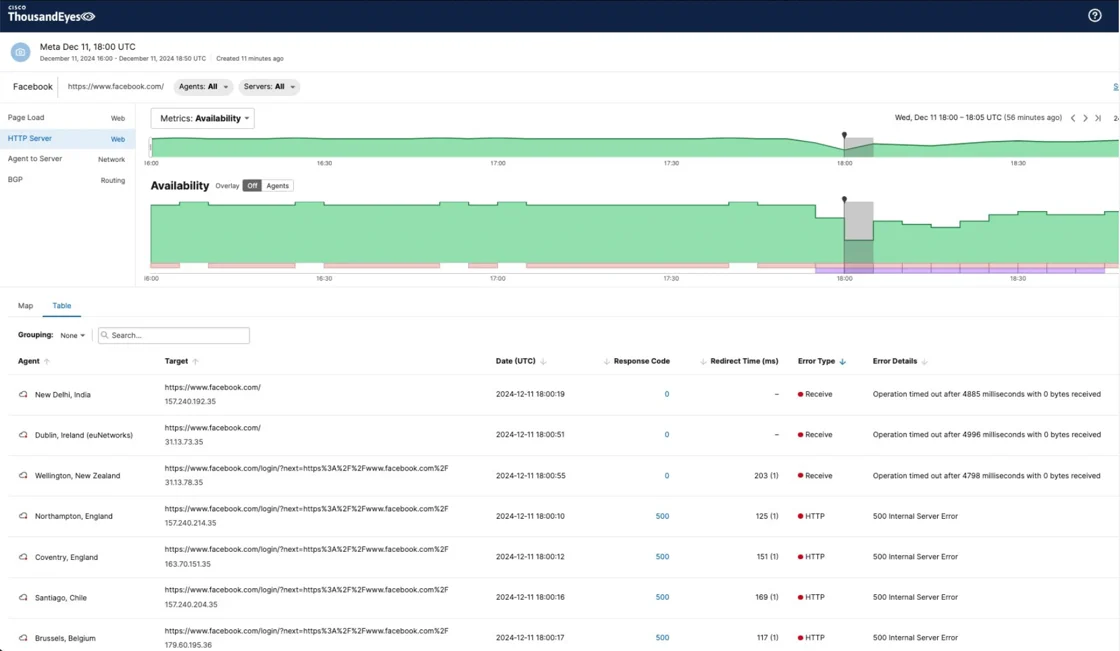
Task: Jump to latest data skip arrow
Action: 1098,118
